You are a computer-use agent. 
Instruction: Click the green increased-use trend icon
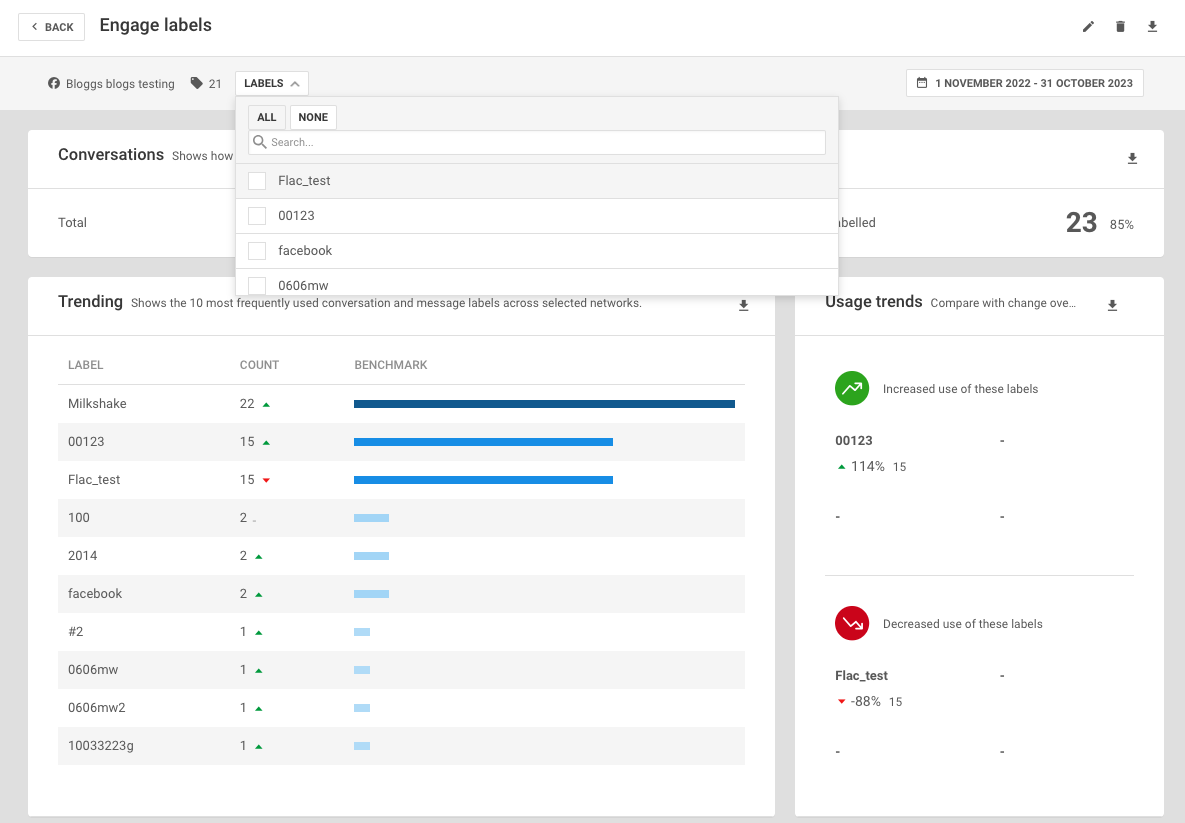(852, 388)
